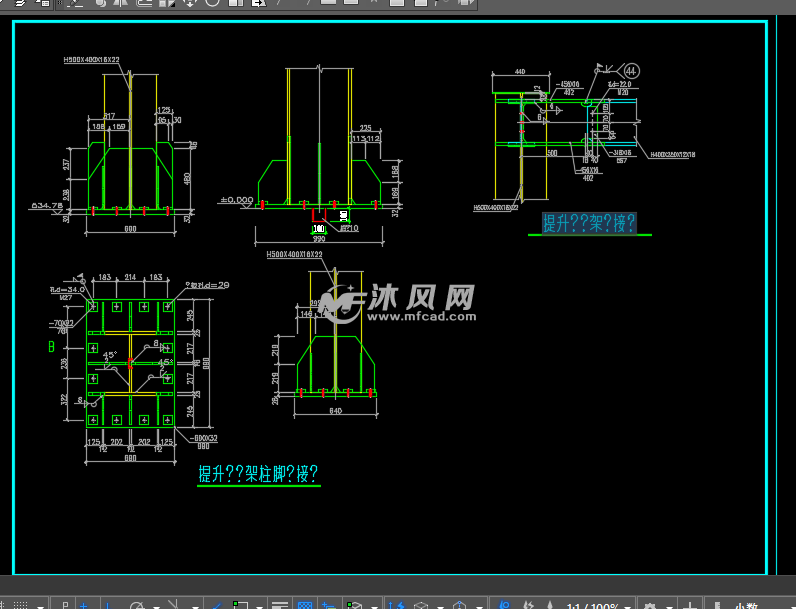The width and height of the screenshot is (796, 609).
Task: Click the circled 44 detail bubble
Action: (x=631, y=70)
